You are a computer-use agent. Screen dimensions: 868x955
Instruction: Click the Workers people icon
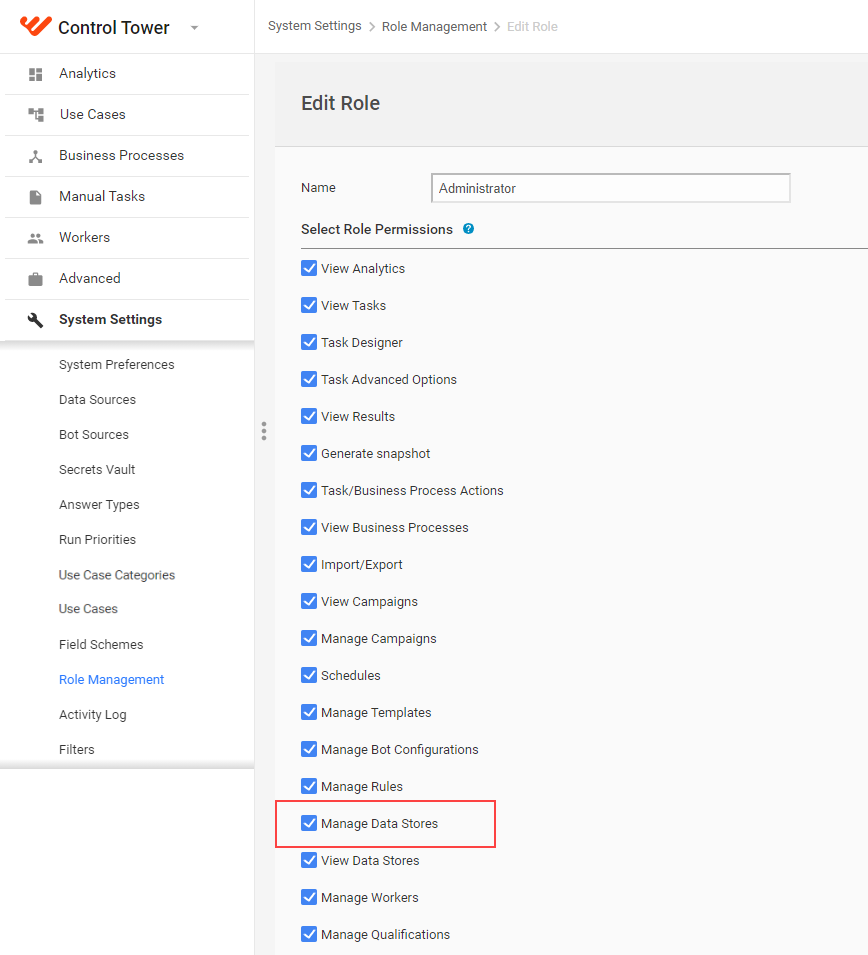pos(36,238)
